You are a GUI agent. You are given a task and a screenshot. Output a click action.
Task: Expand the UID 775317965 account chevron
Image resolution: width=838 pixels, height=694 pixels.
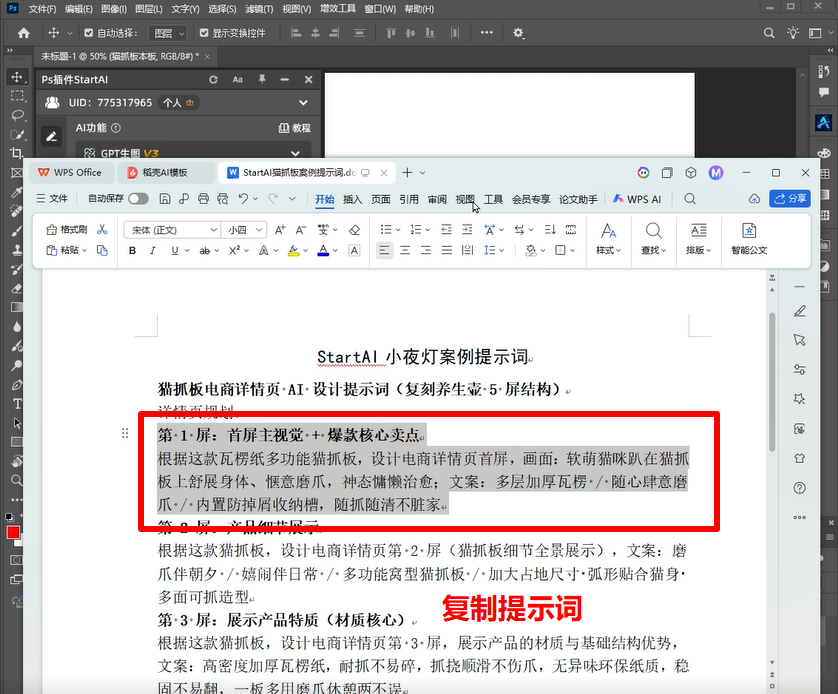tap(303, 103)
